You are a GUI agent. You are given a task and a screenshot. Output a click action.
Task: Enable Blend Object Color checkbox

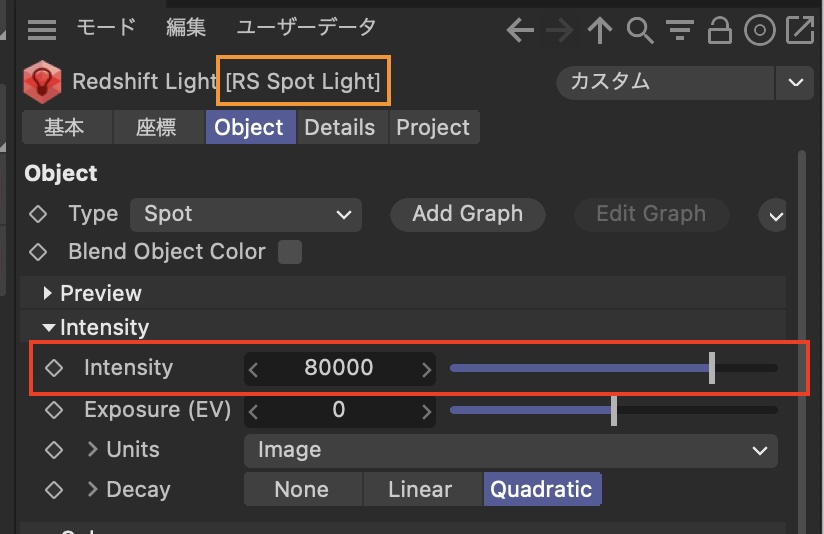289,252
